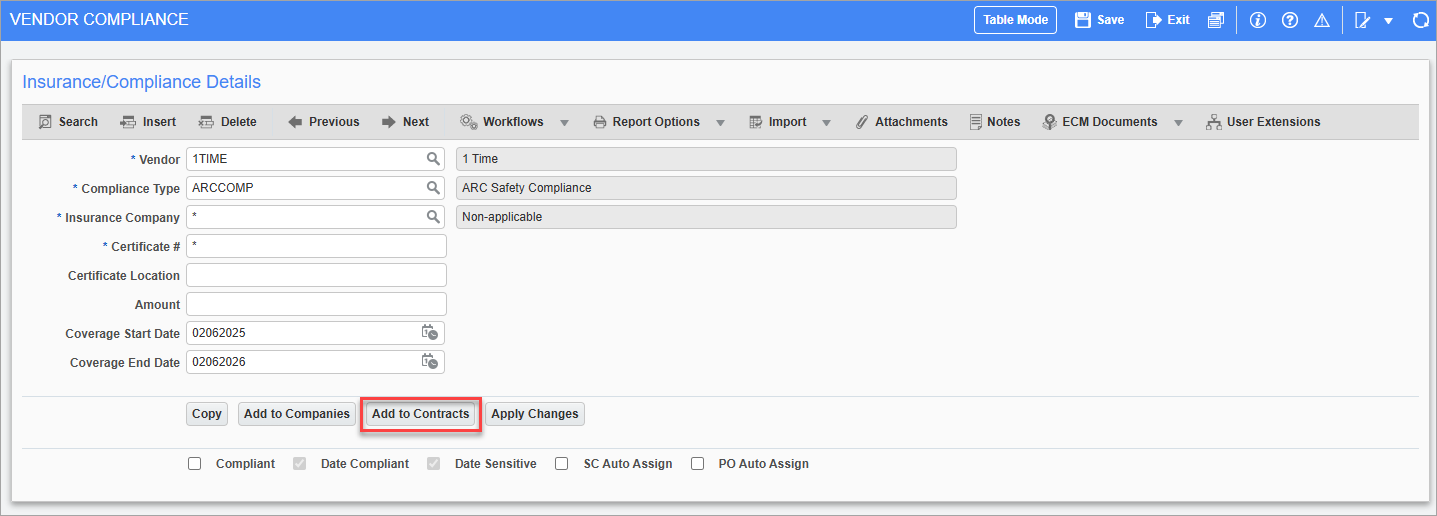Switch to Table Mode
Viewport: 1437px width, 516px height.
(1015, 20)
